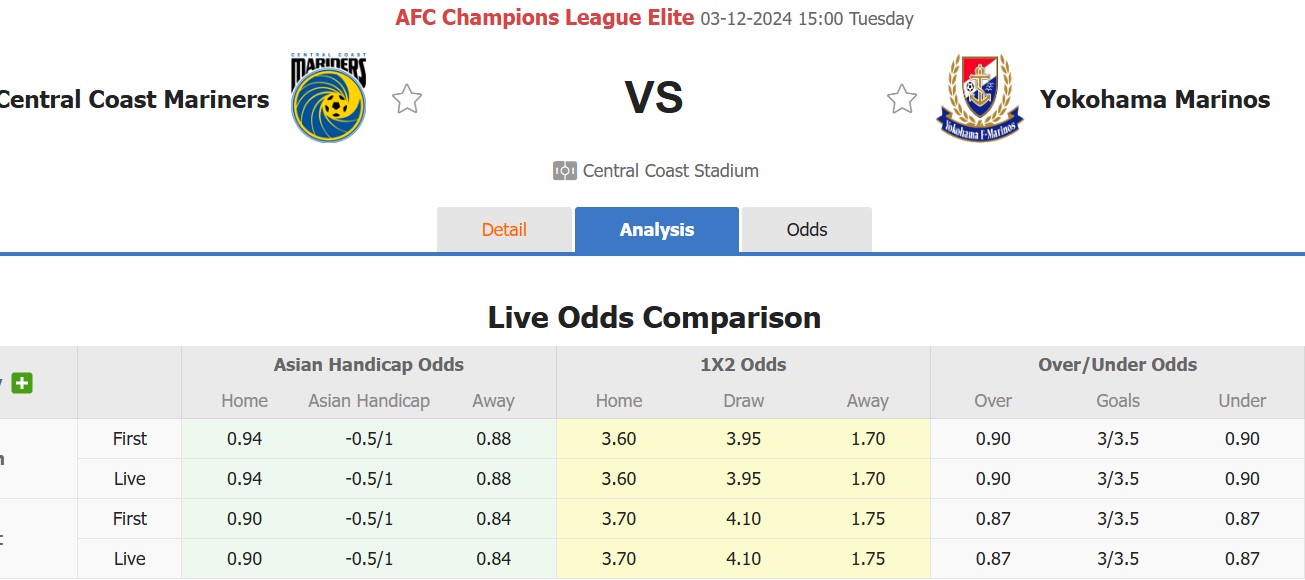The width and height of the screenshot is (1305, 580).
Task: Open AFC Champions League Elite link
Action: pyautogui.click(x=545, y=17)
